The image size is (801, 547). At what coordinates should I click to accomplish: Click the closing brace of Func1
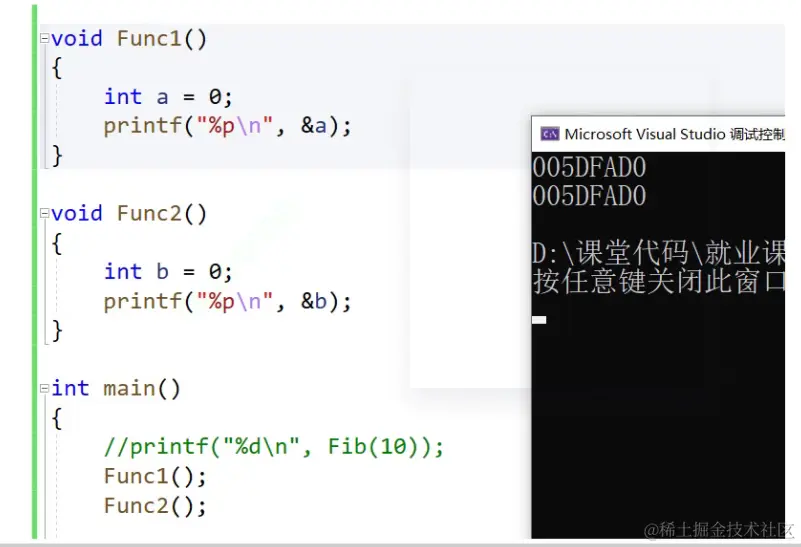tap(57, 155)
